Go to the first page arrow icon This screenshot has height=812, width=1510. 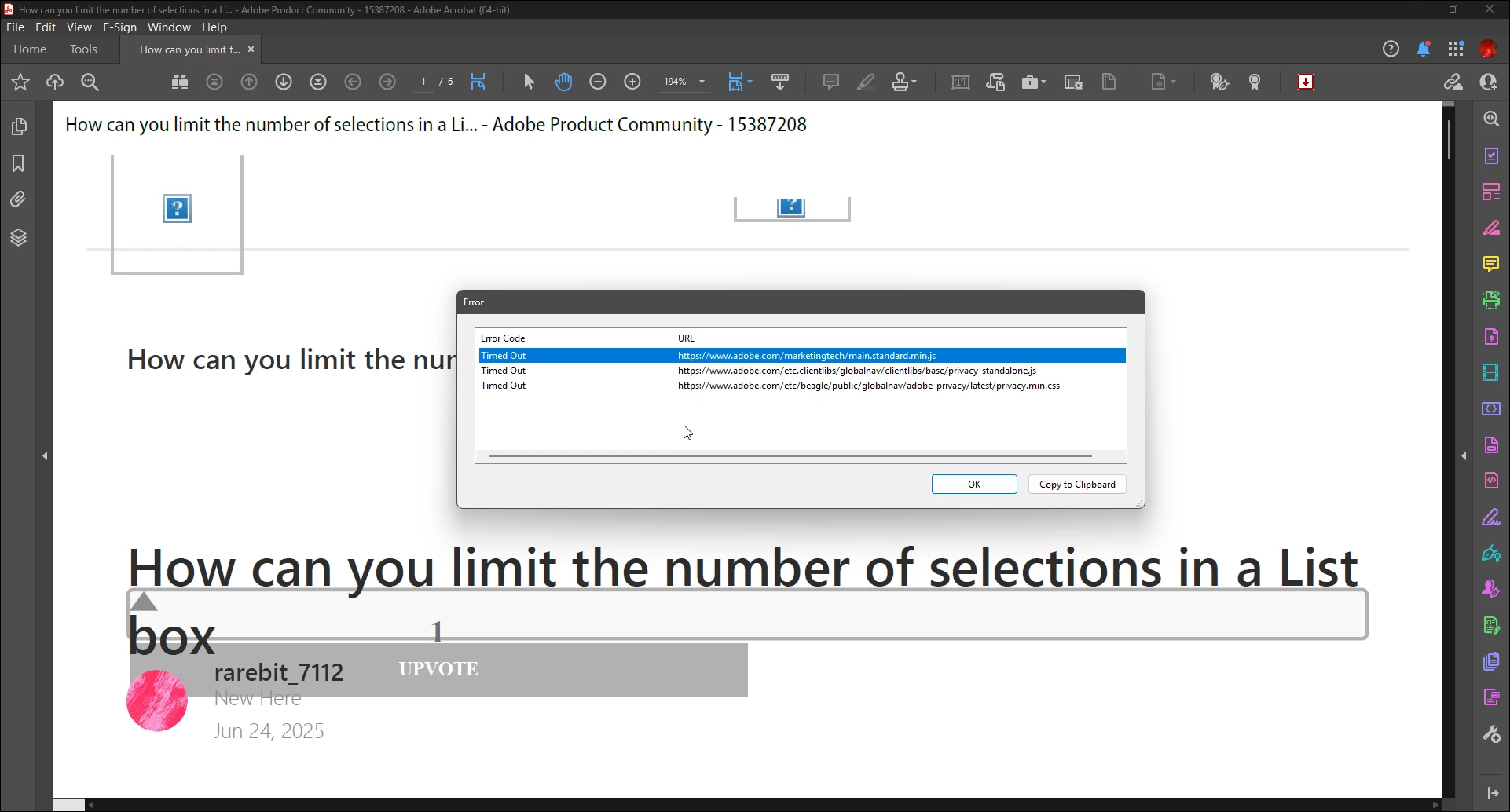214,82
